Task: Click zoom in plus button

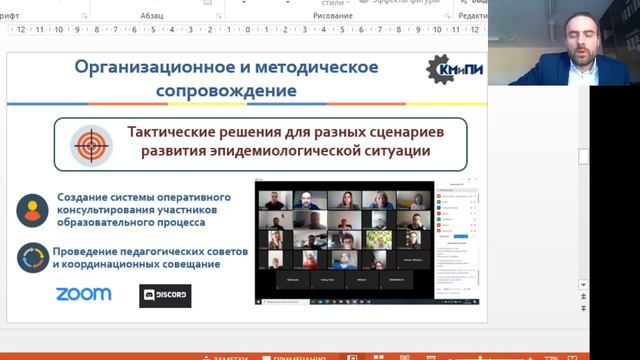Action: (531, 358)
